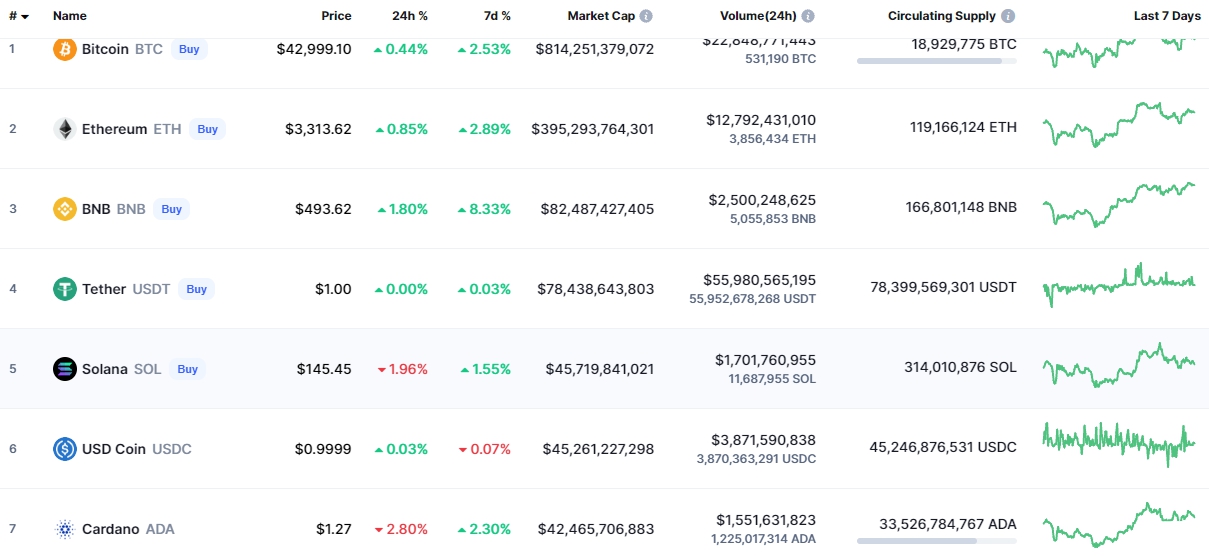Click Bitcoin price $42,999.10
Viewport: 1209px width, 556px height.
[x=314, y=49]
